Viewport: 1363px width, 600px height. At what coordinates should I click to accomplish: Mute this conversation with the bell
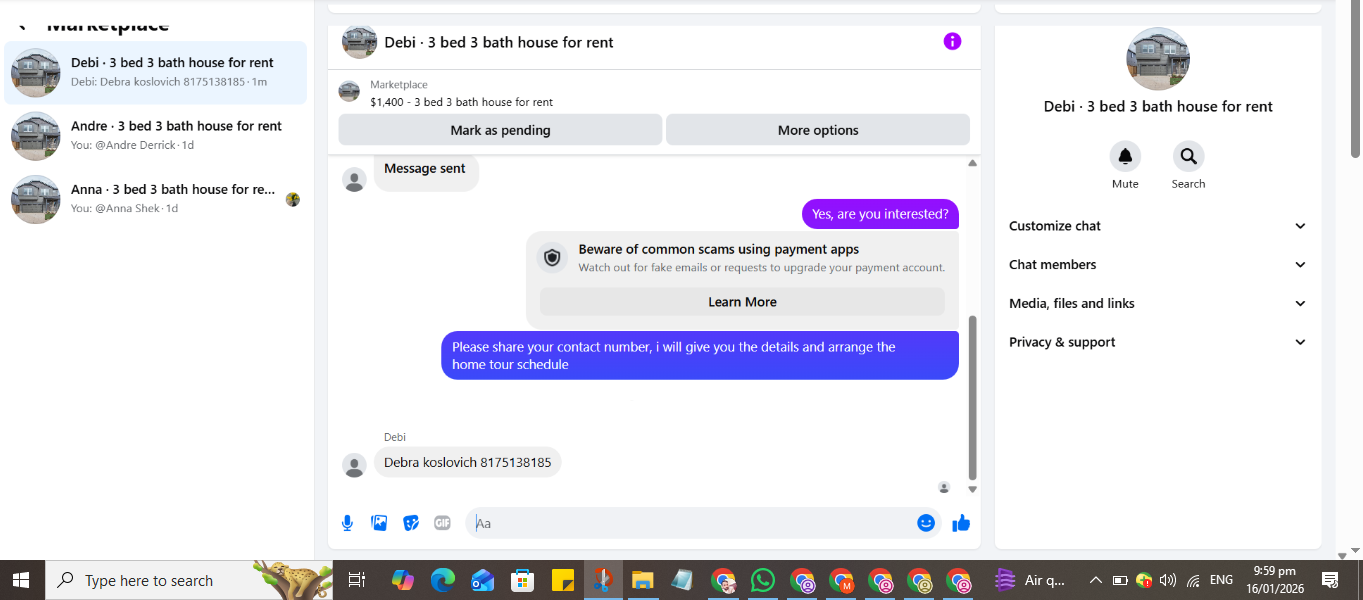(1125, 156)
